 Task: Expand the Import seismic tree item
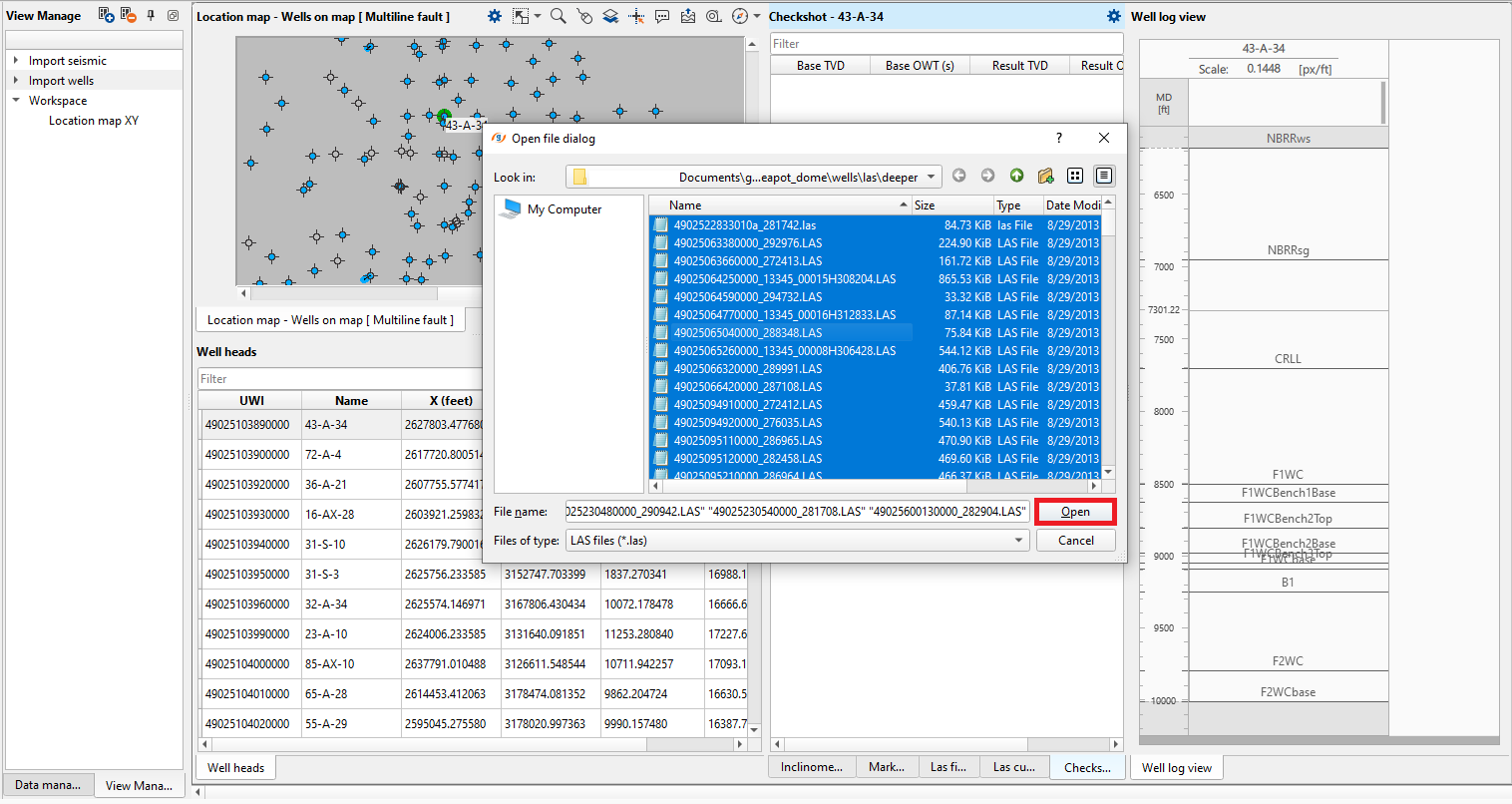15,60
